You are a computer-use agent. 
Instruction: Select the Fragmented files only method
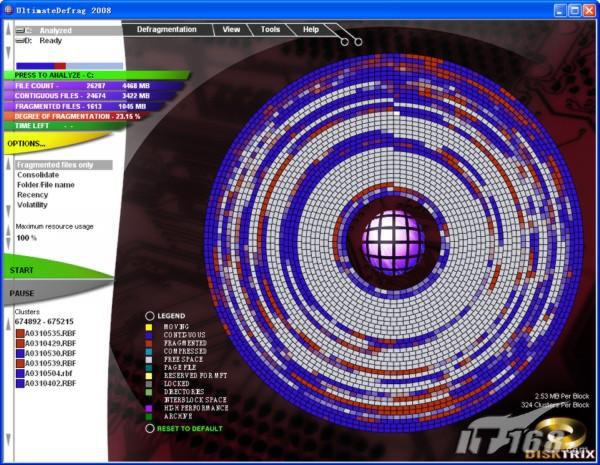(x=64, y=165)
